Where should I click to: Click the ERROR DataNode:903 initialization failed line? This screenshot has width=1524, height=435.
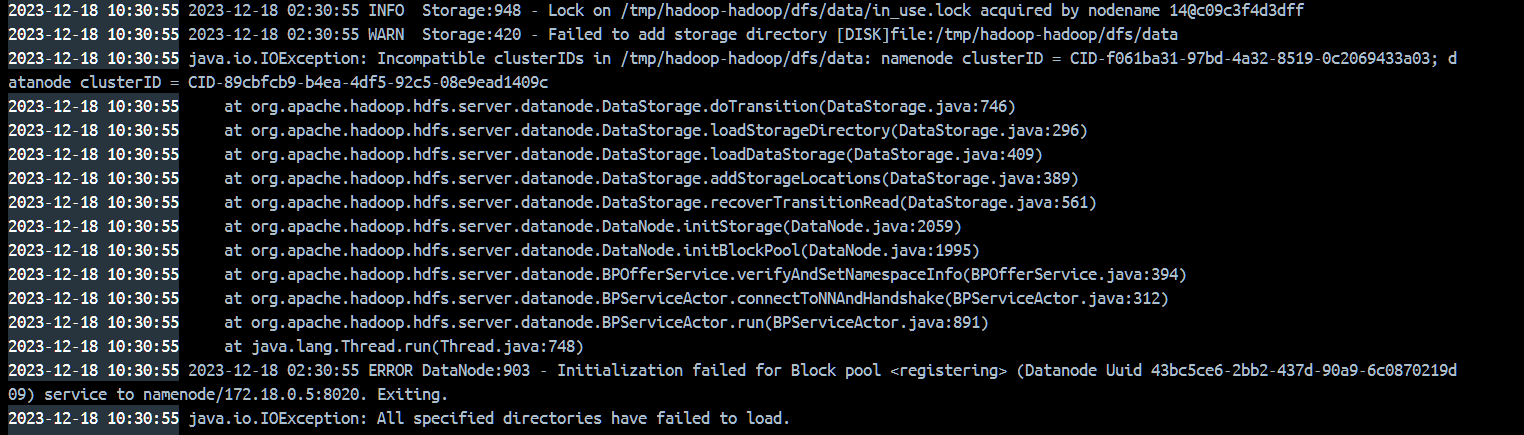(822, 371)
